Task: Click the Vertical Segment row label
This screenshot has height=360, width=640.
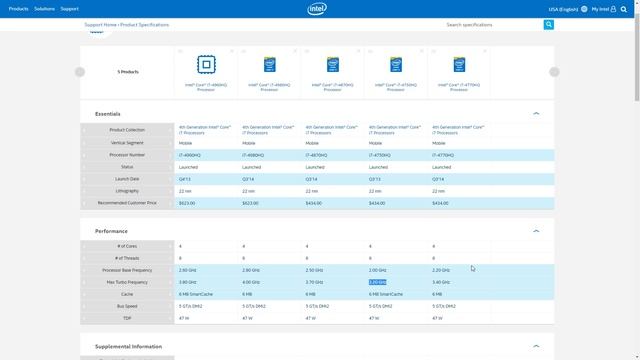Action: [x=127, y=143]
